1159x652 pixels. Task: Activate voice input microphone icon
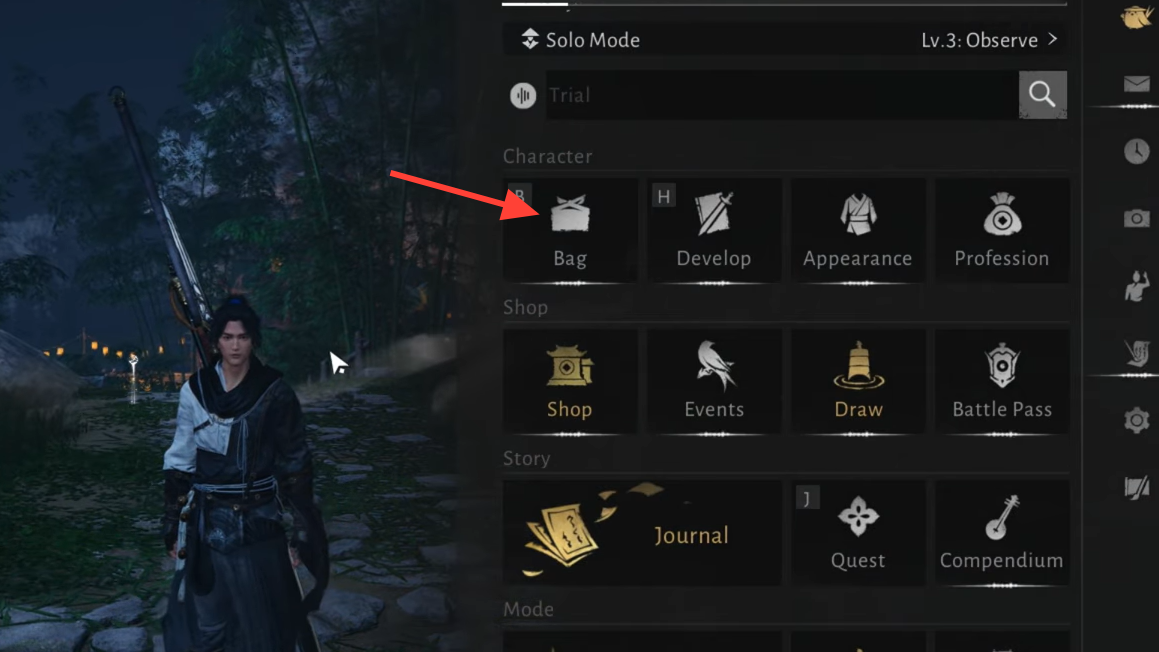point(523,95)
